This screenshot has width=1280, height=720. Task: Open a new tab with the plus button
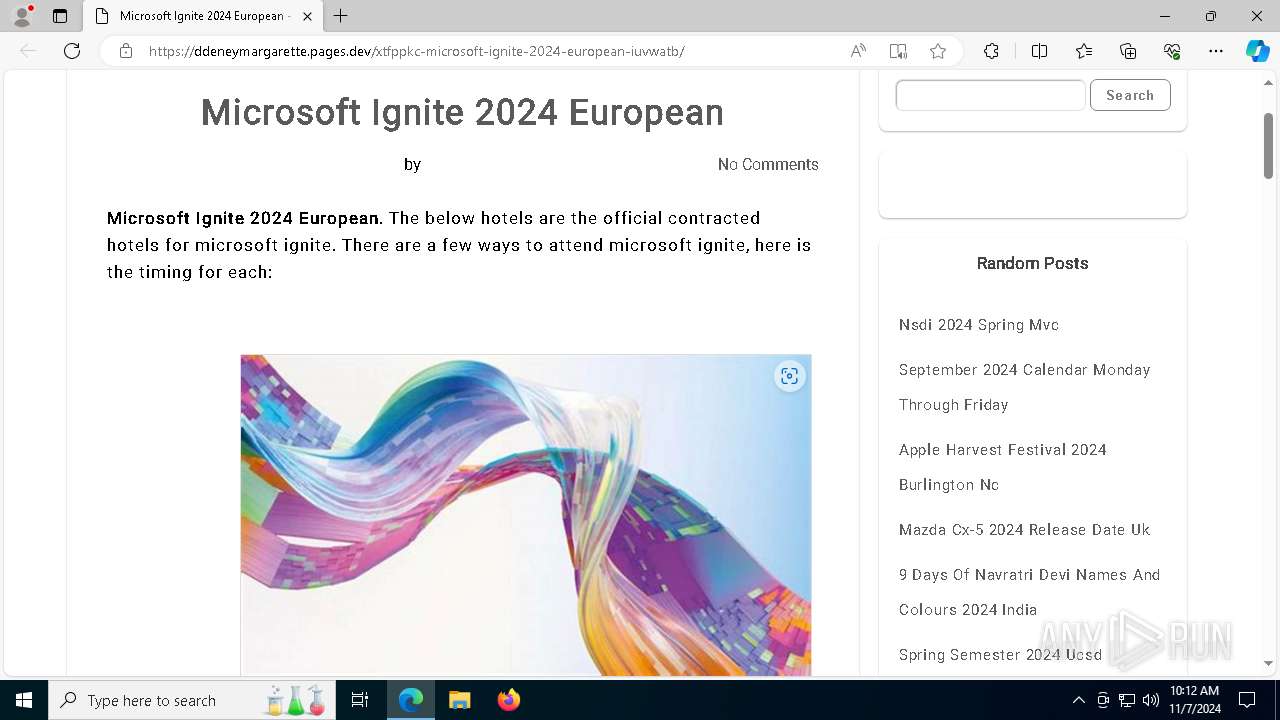[341, 16]
